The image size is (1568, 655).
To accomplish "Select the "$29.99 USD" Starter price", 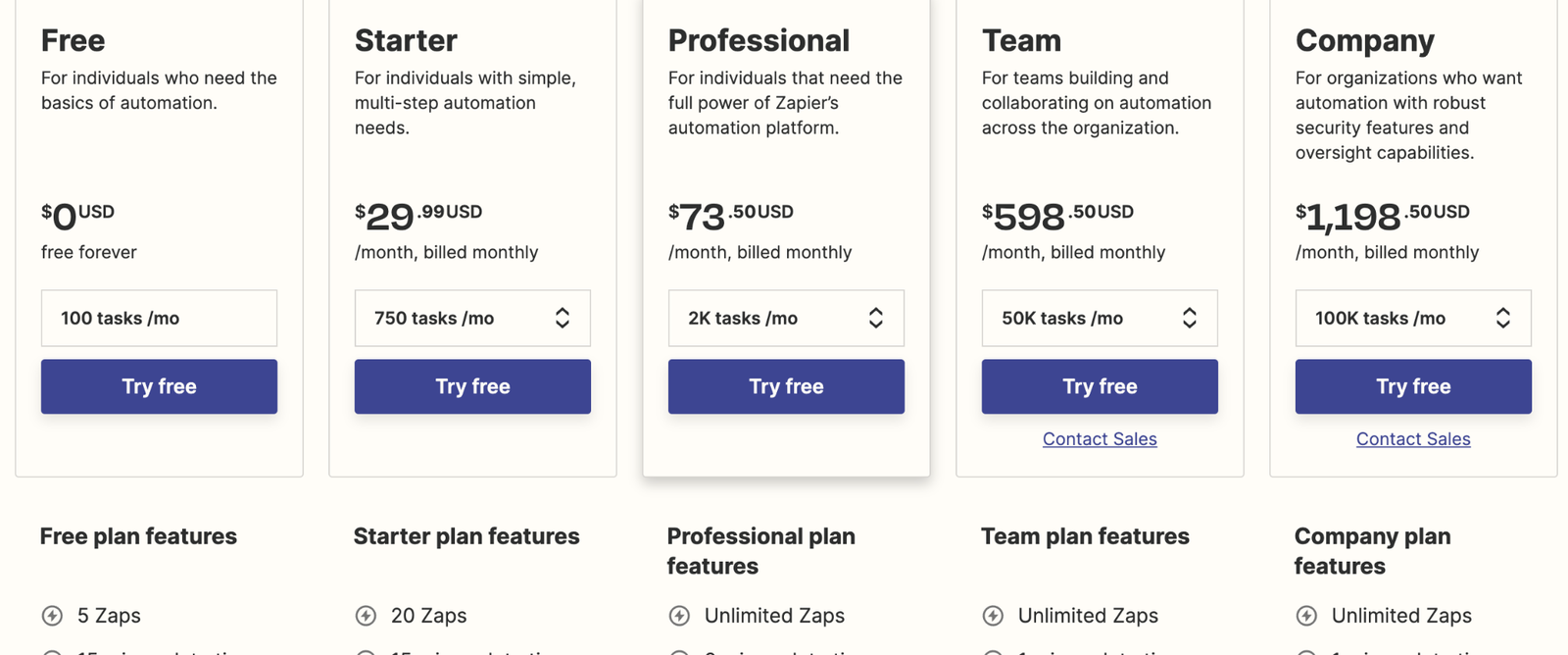I will click(x=418, y=216).
